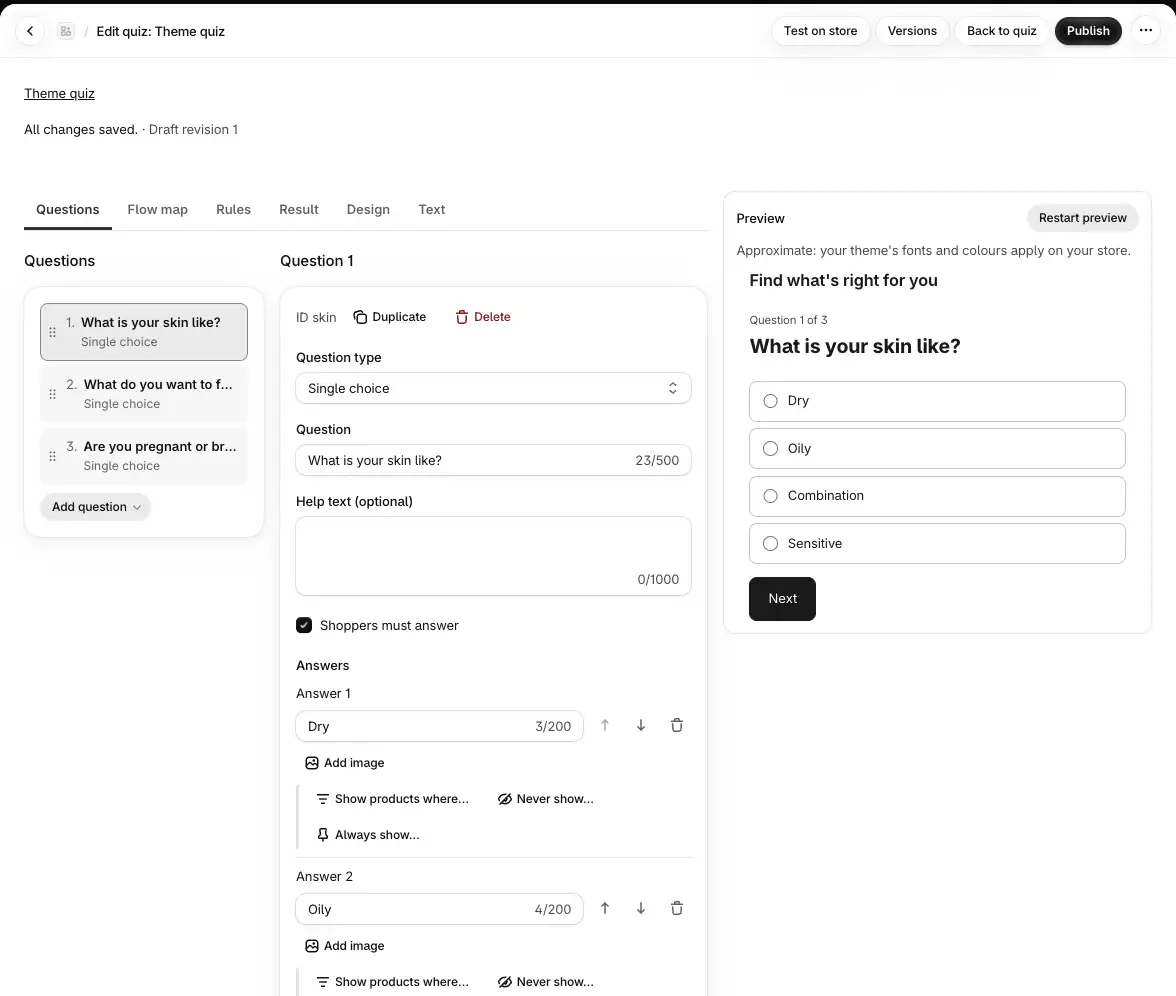Open Never show for Answer 1
The width and height of the screenshot is (1176, 996).
click(546, 799)
